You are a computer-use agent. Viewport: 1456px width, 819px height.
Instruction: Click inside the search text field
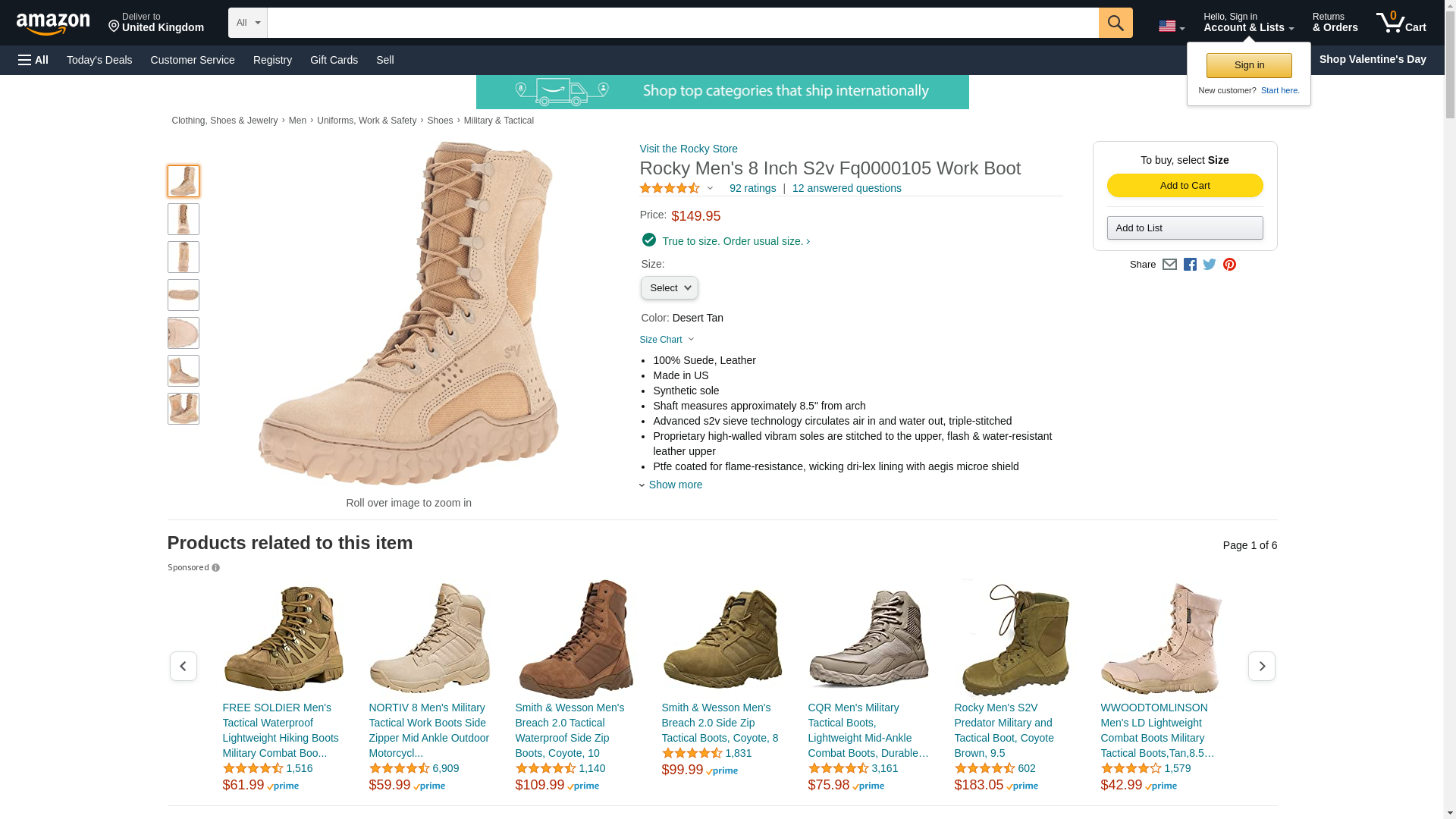[x=682, y=23]
